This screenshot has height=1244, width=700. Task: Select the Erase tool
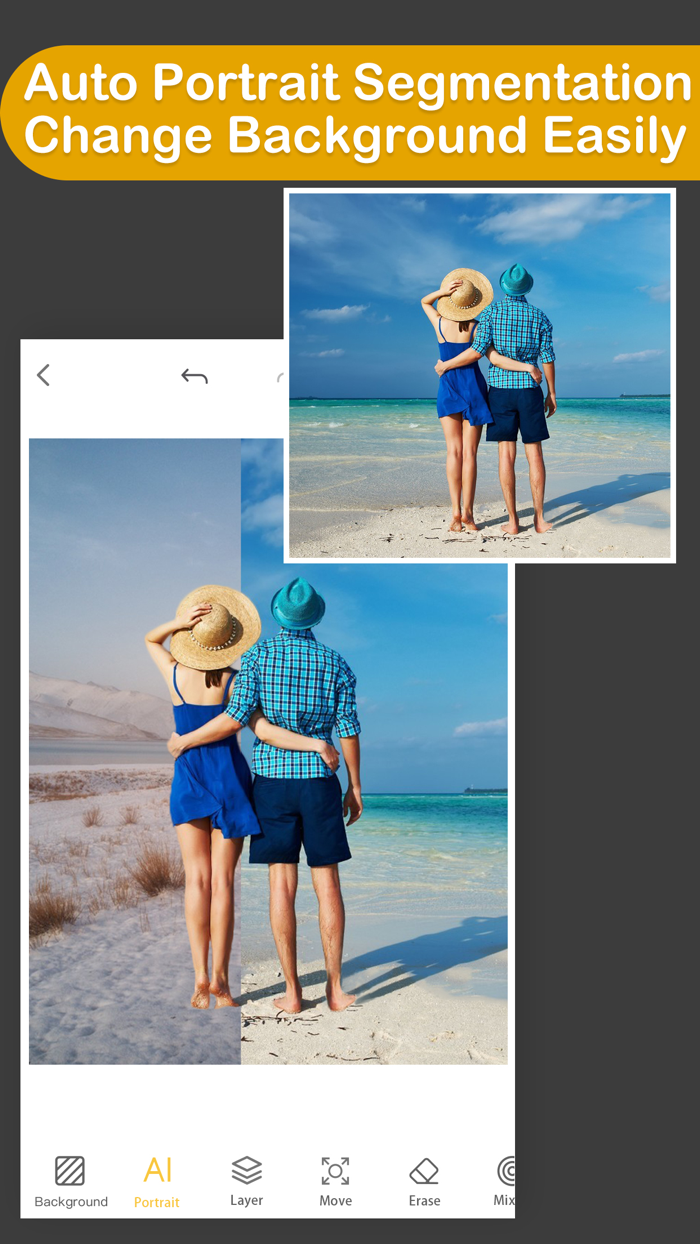click(424, 1182)
